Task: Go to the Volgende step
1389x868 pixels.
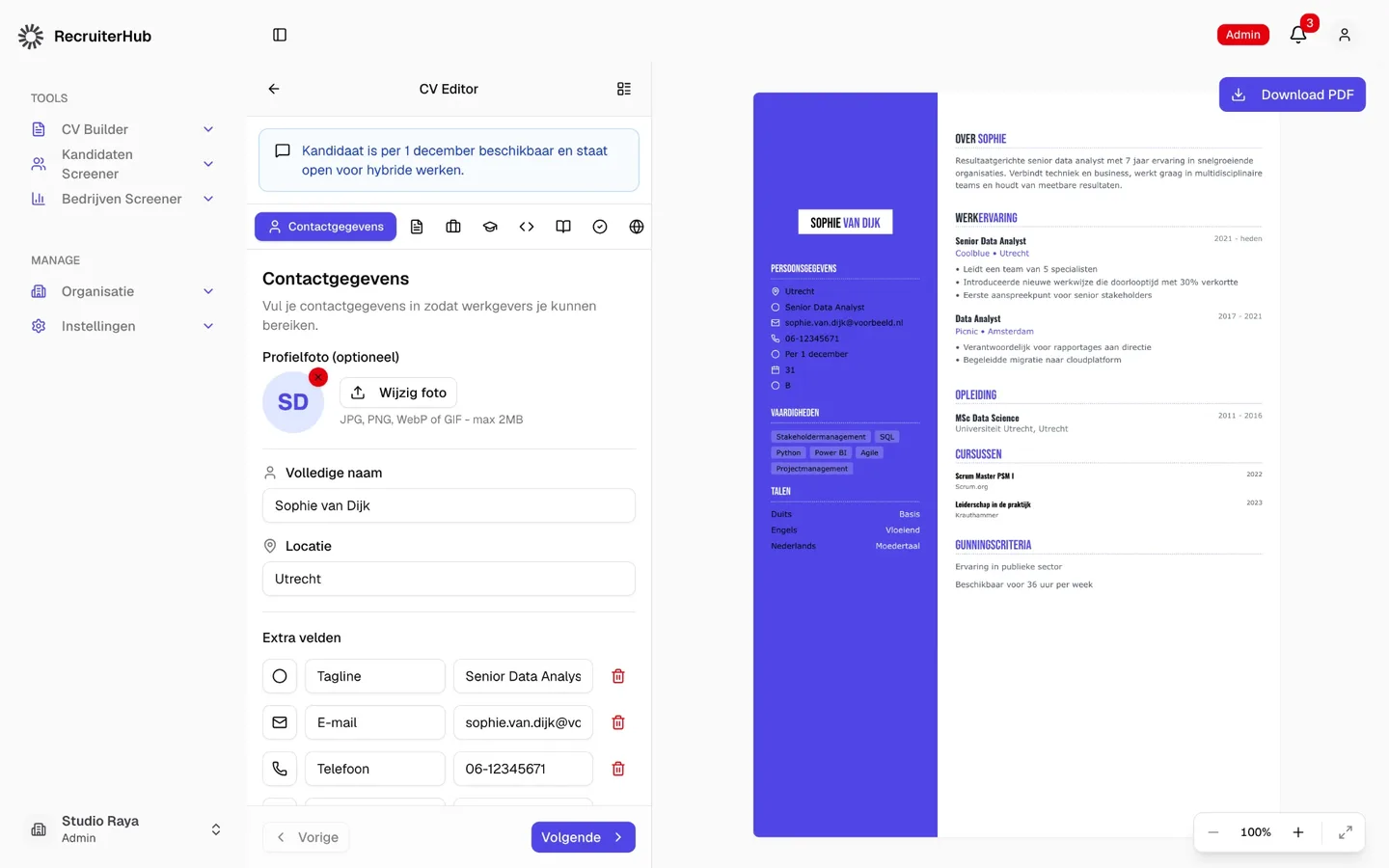Action: (584, 837)
